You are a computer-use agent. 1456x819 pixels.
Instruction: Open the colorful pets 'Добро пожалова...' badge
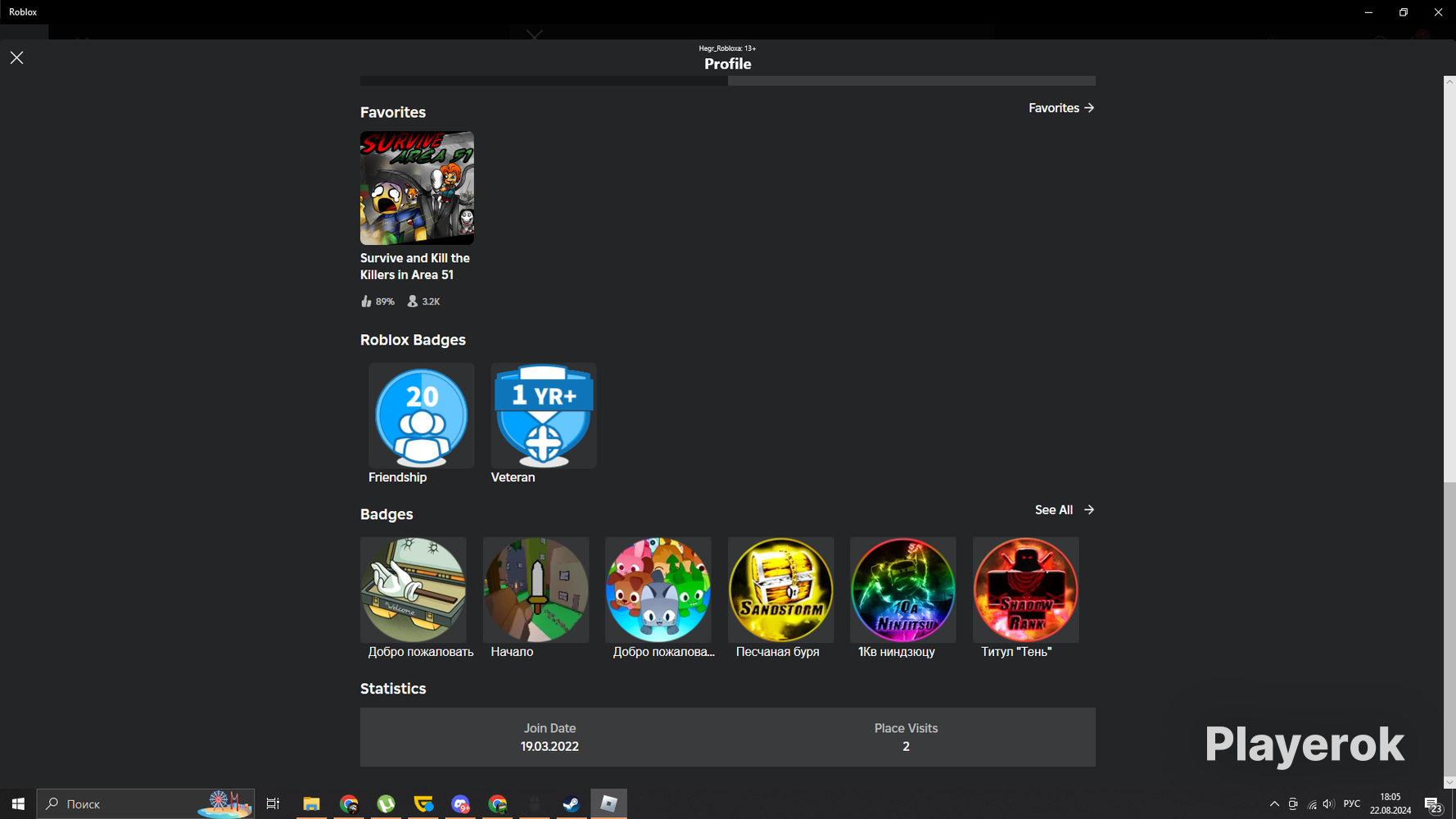(x=658, y=590)
